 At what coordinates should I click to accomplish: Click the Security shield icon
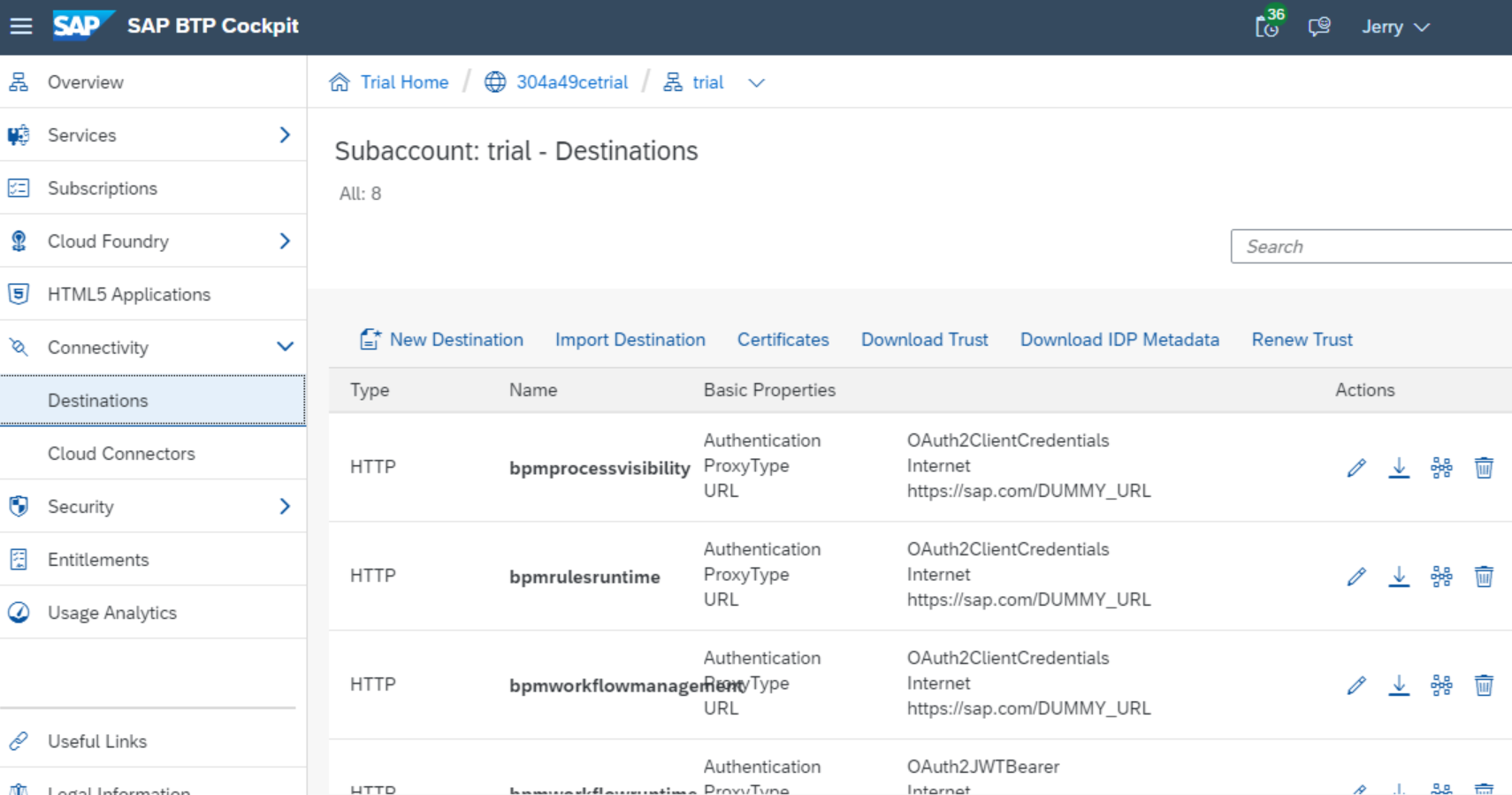pos(19,506)
